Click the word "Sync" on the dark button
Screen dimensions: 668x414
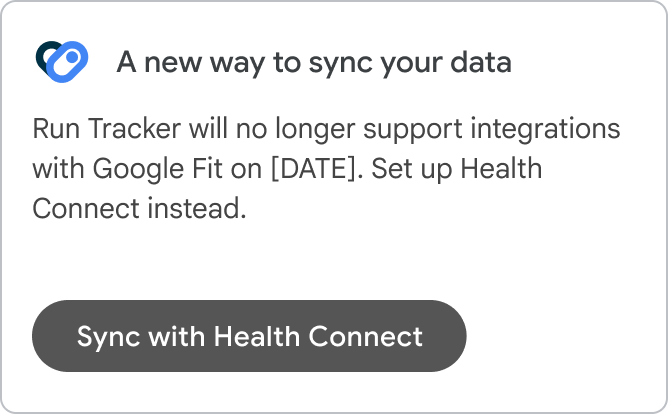click(x=108, y=336)
